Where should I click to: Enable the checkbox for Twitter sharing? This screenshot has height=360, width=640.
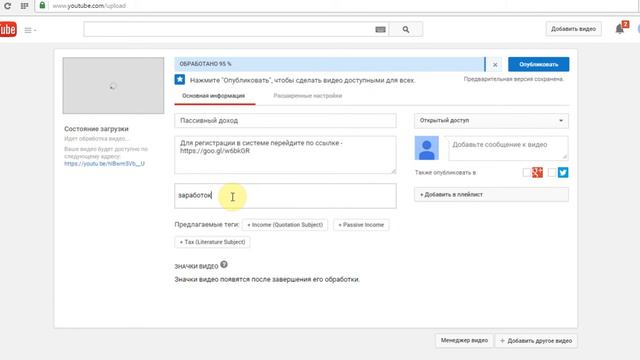[552, 173]
